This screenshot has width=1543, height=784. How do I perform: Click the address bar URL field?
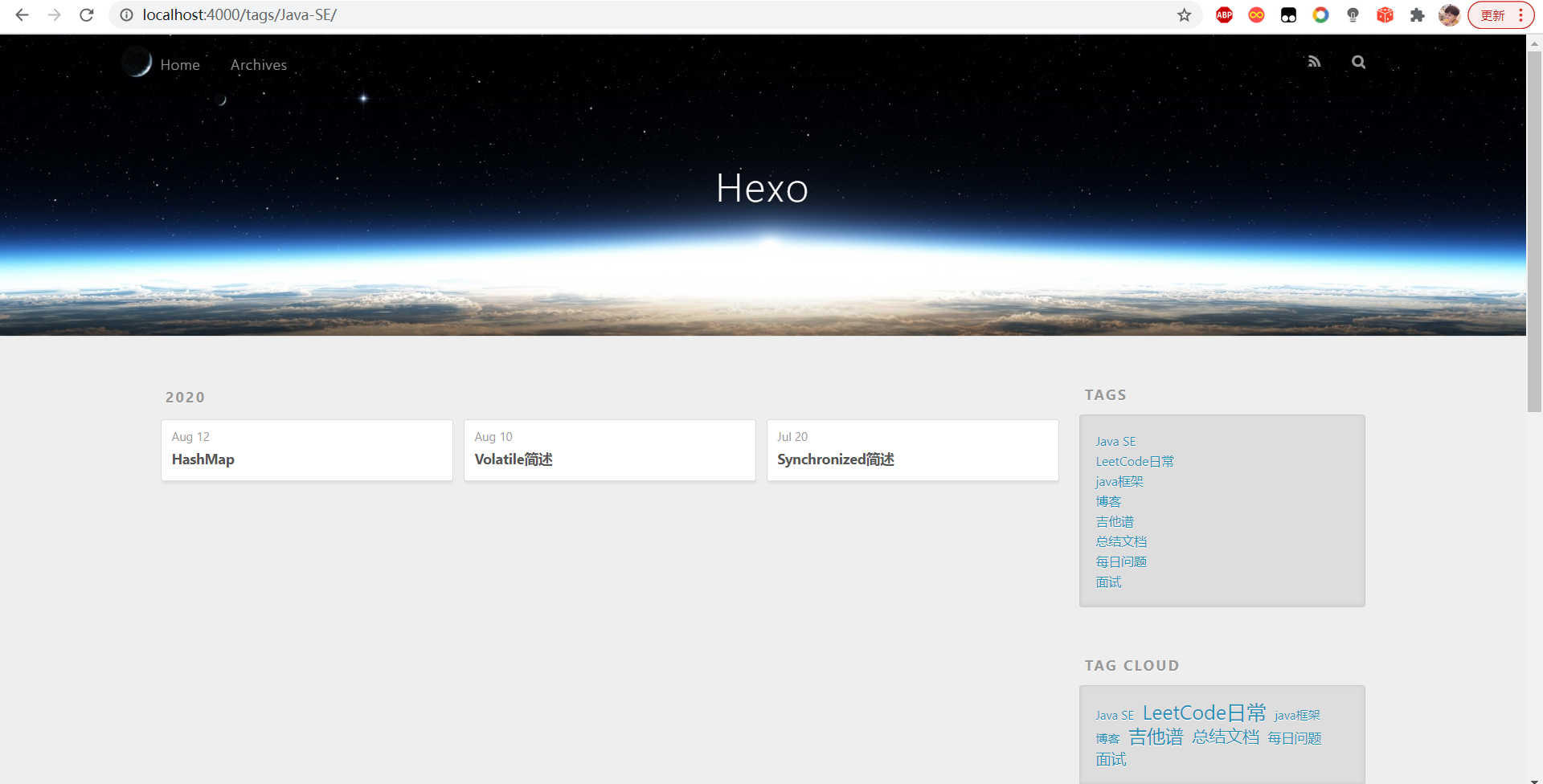643,15
